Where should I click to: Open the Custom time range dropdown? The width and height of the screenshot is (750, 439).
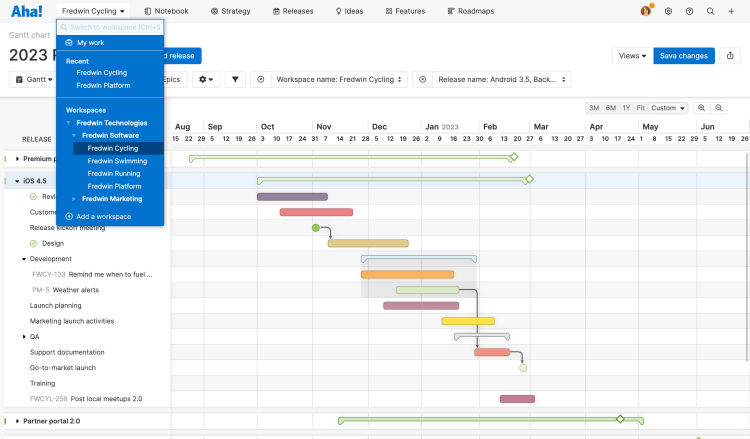[x=668, y=108]
